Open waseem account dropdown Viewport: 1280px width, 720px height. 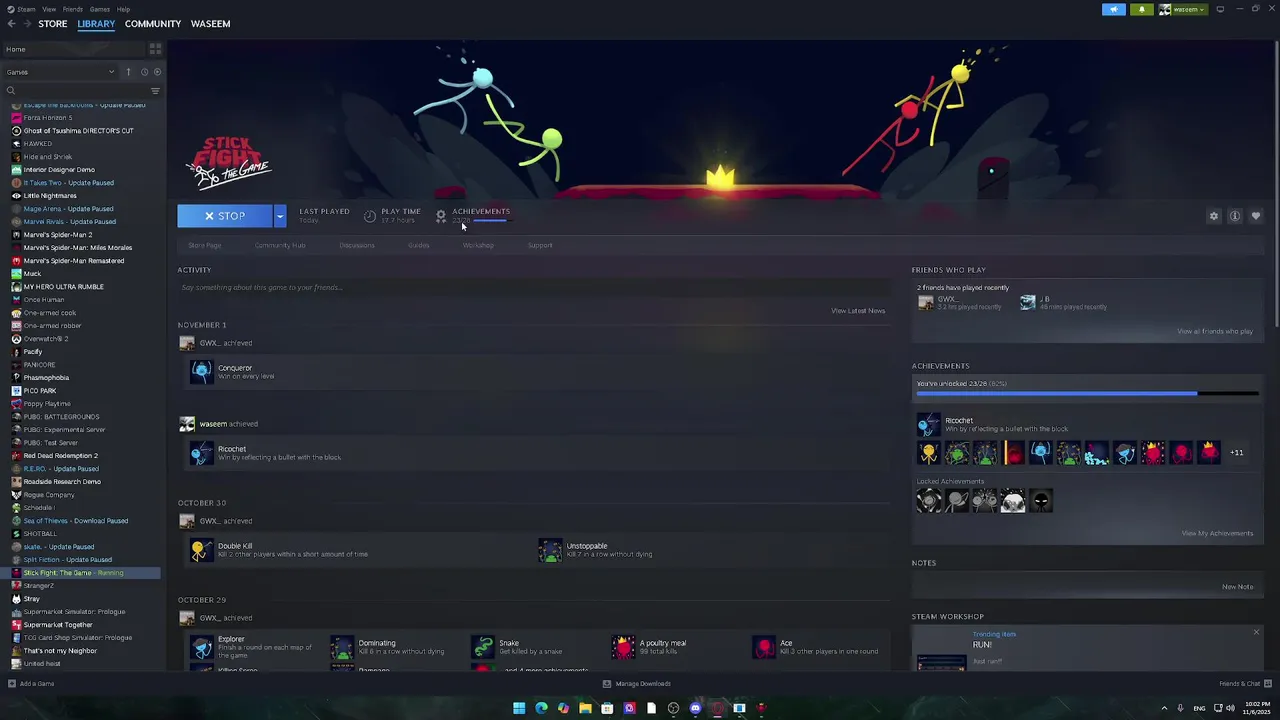pos(1184,9)
